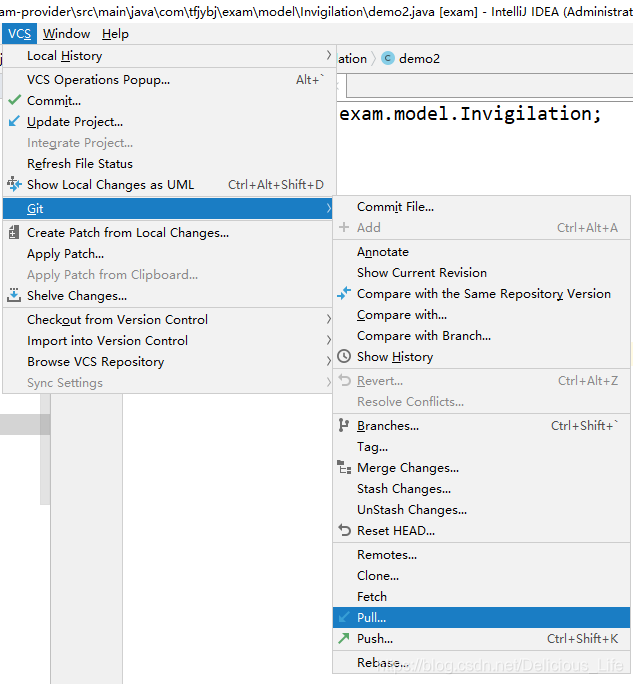Select the Git menu entry
Screen dimensions: 633x684
coord(168,209)
